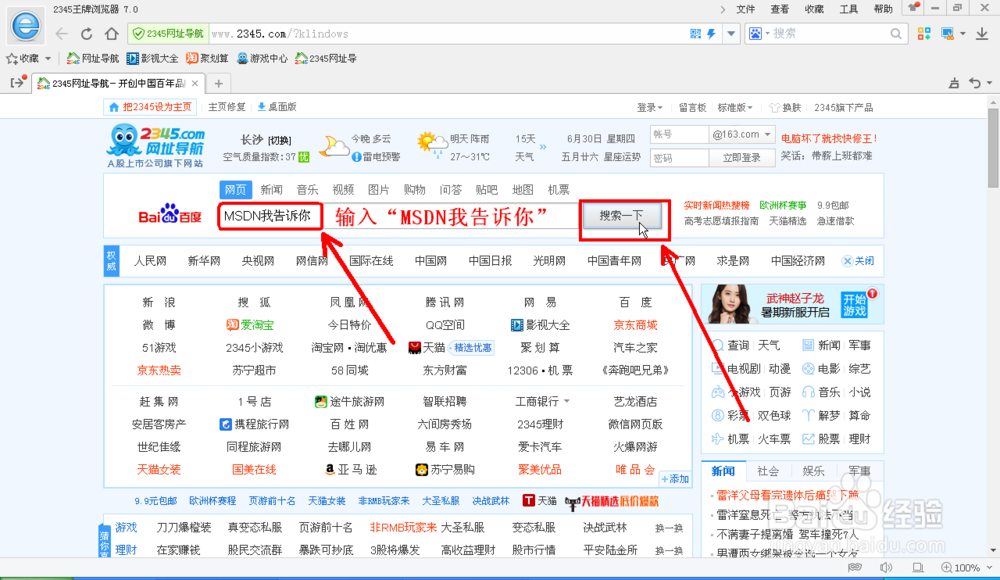Click the screenshot capture tool icon
The width and height of the screenshot is (1000, 580).
945,33
